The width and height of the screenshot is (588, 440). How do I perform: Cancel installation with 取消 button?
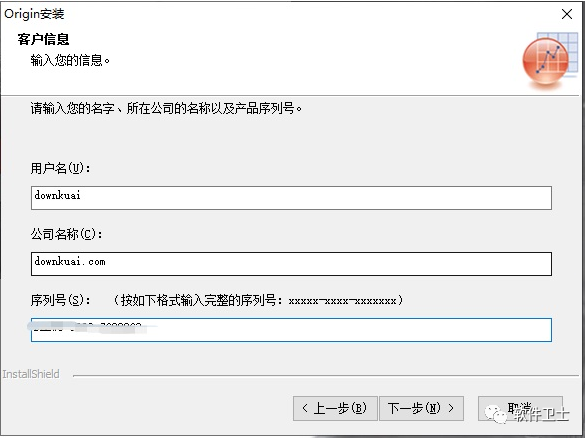(520, 408)
